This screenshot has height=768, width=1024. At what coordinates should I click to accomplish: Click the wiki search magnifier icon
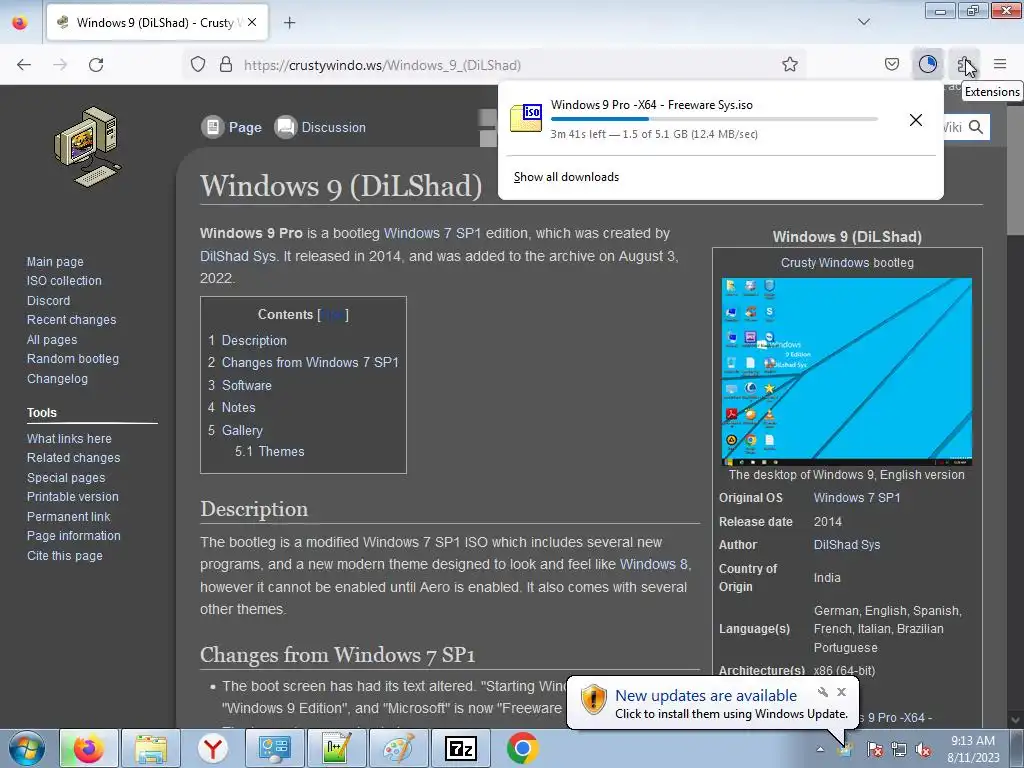976,127
